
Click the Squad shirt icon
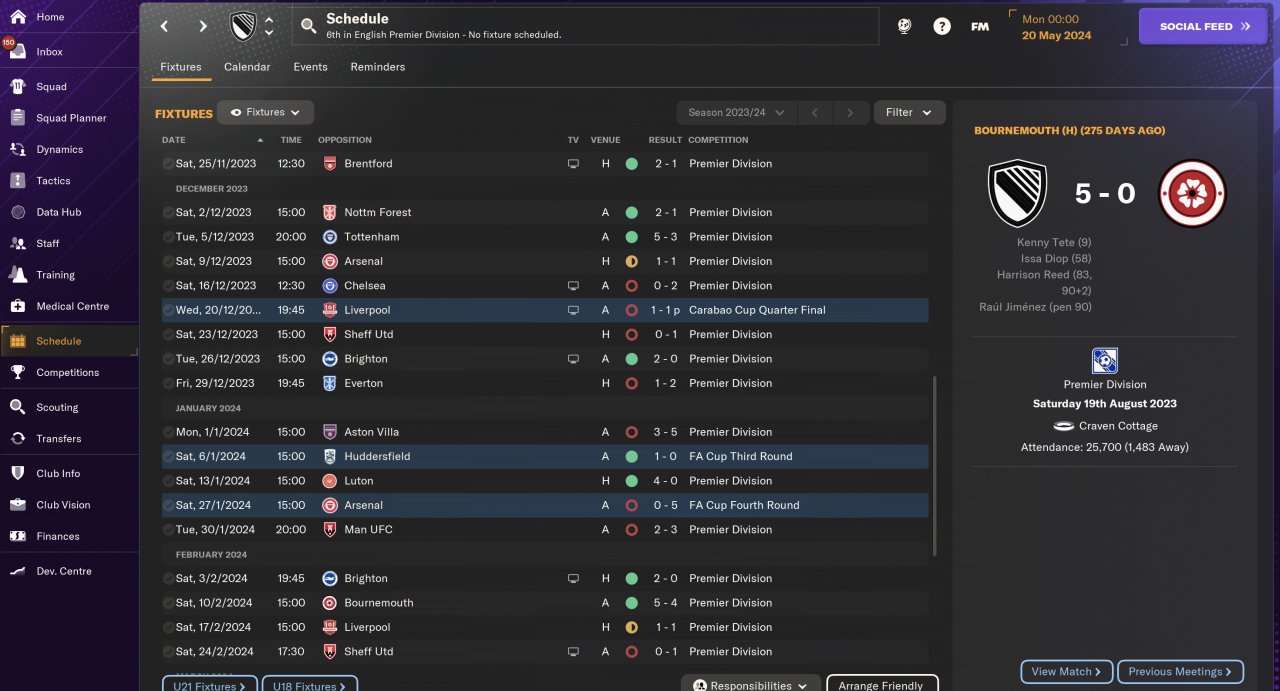17,87
